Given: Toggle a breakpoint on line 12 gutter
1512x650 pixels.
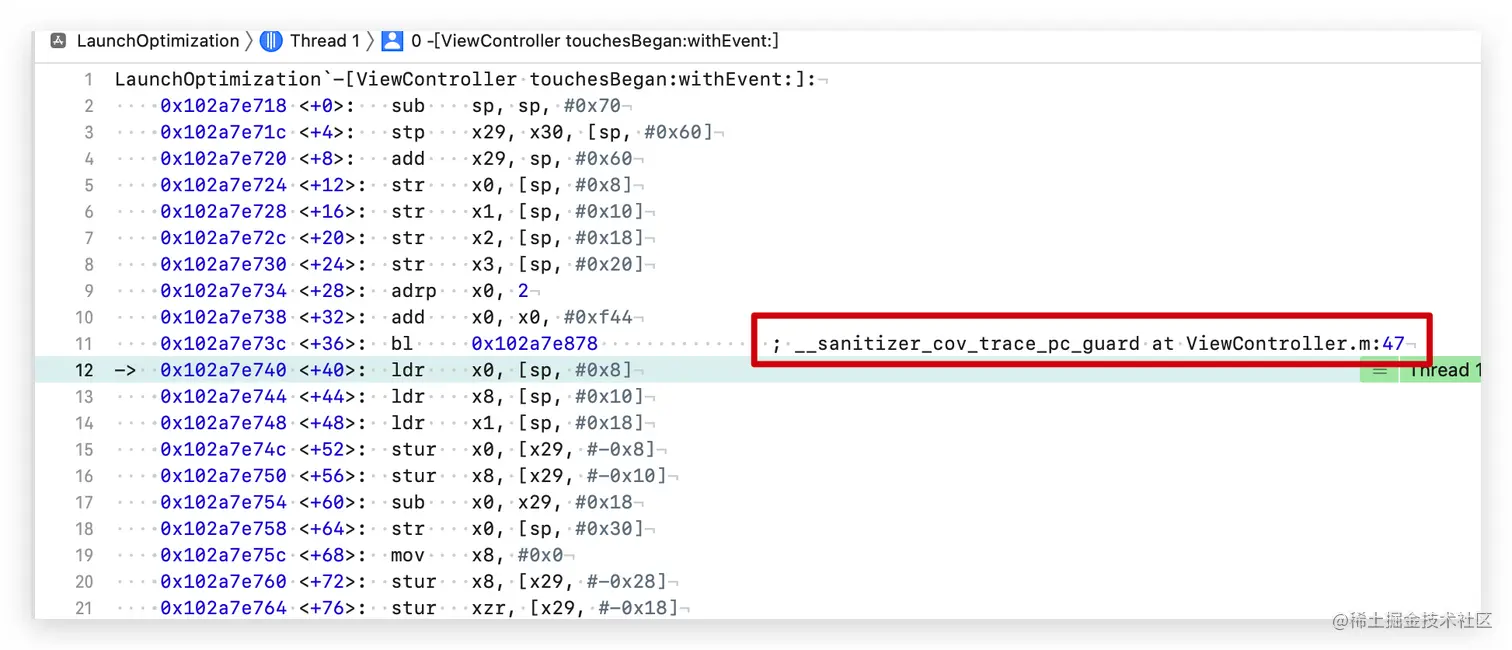Looking at the screenshot, I should pyautogui.click(x=85, y=369).
